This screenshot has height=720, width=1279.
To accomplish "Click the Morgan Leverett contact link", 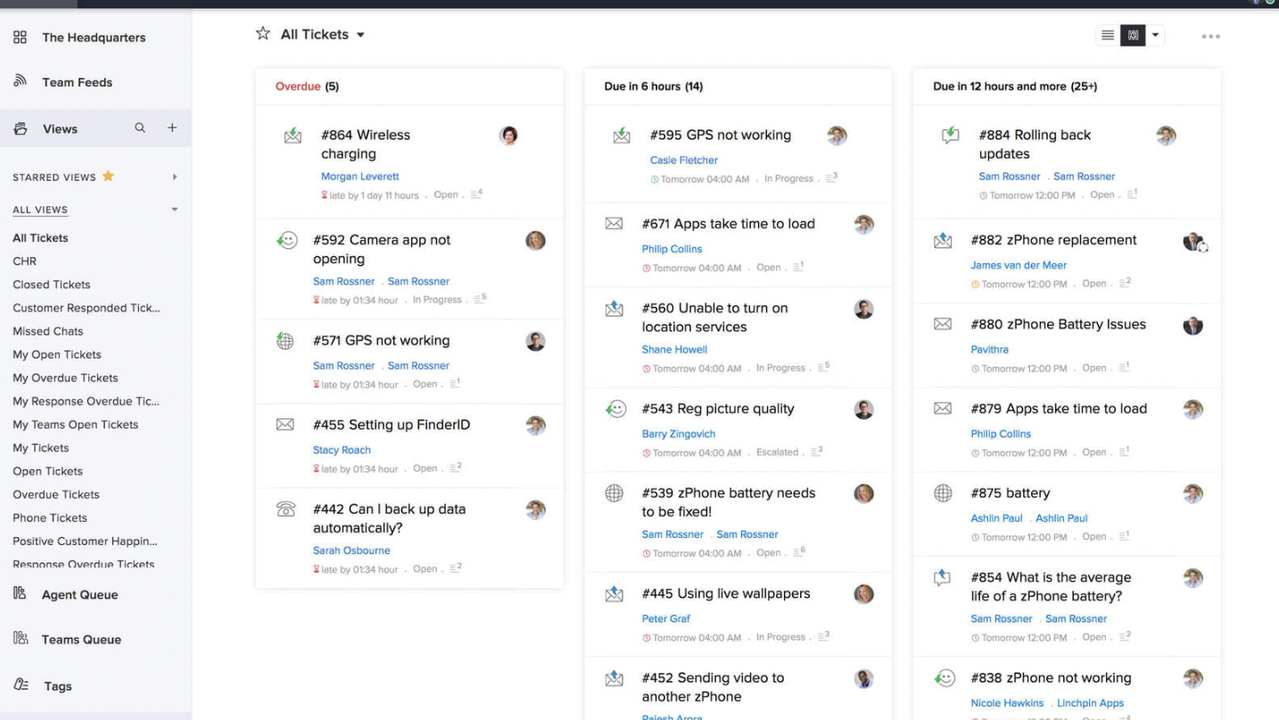I will coord(360,176).
